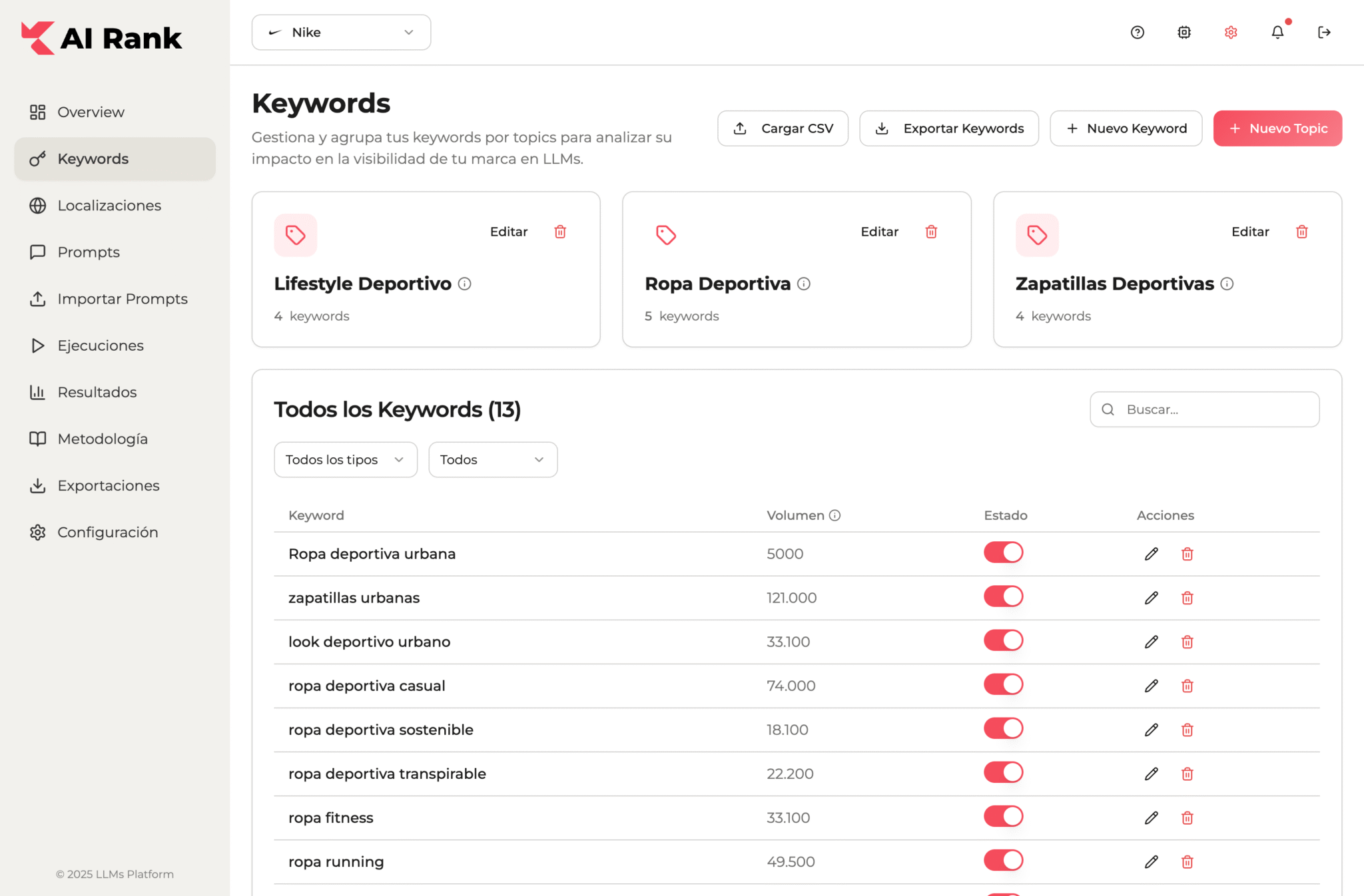Click Editar on Ropa Deportiva card
1364x896 pixels.
click(879, 232)
